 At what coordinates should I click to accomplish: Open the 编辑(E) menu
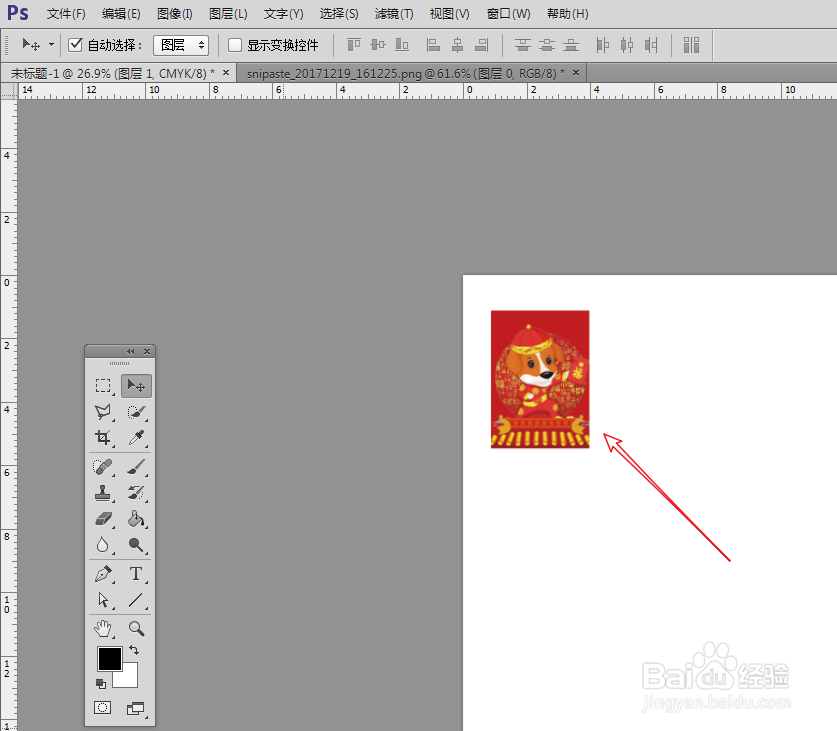[x=121, y=14]
